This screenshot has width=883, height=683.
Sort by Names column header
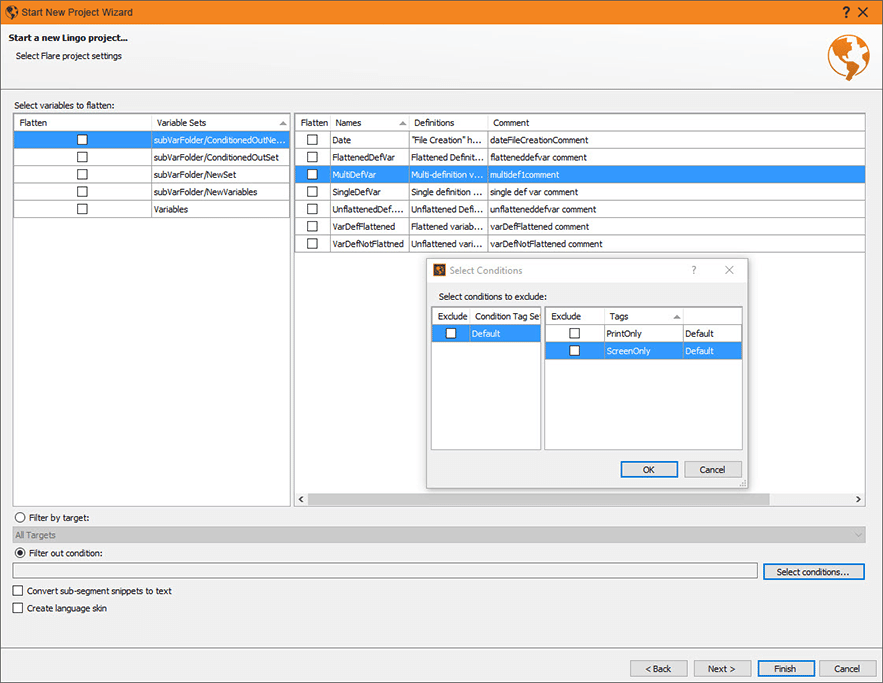point(369,123)
